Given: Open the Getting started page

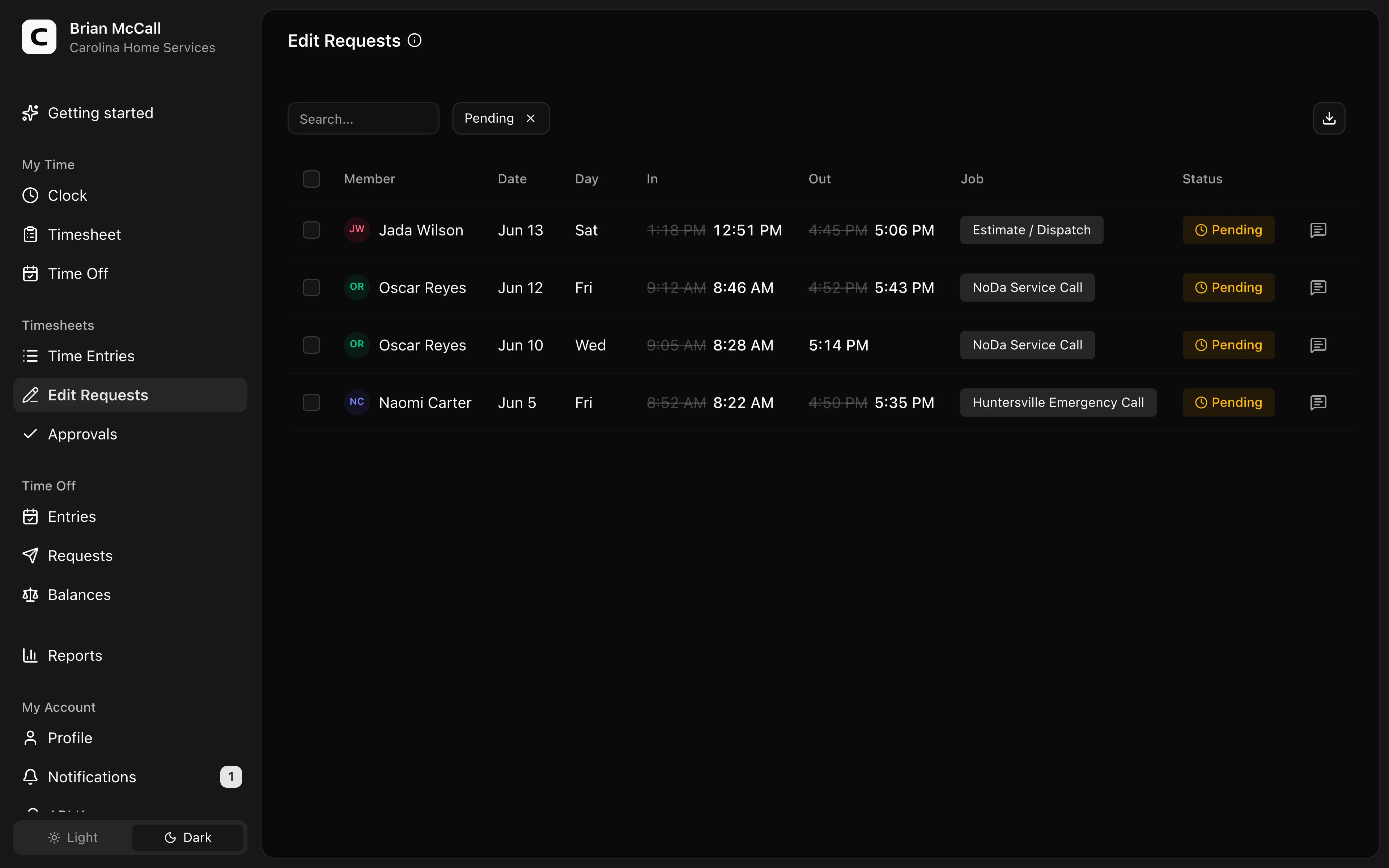Looking at the screenshot, I should tap(130, 113).
